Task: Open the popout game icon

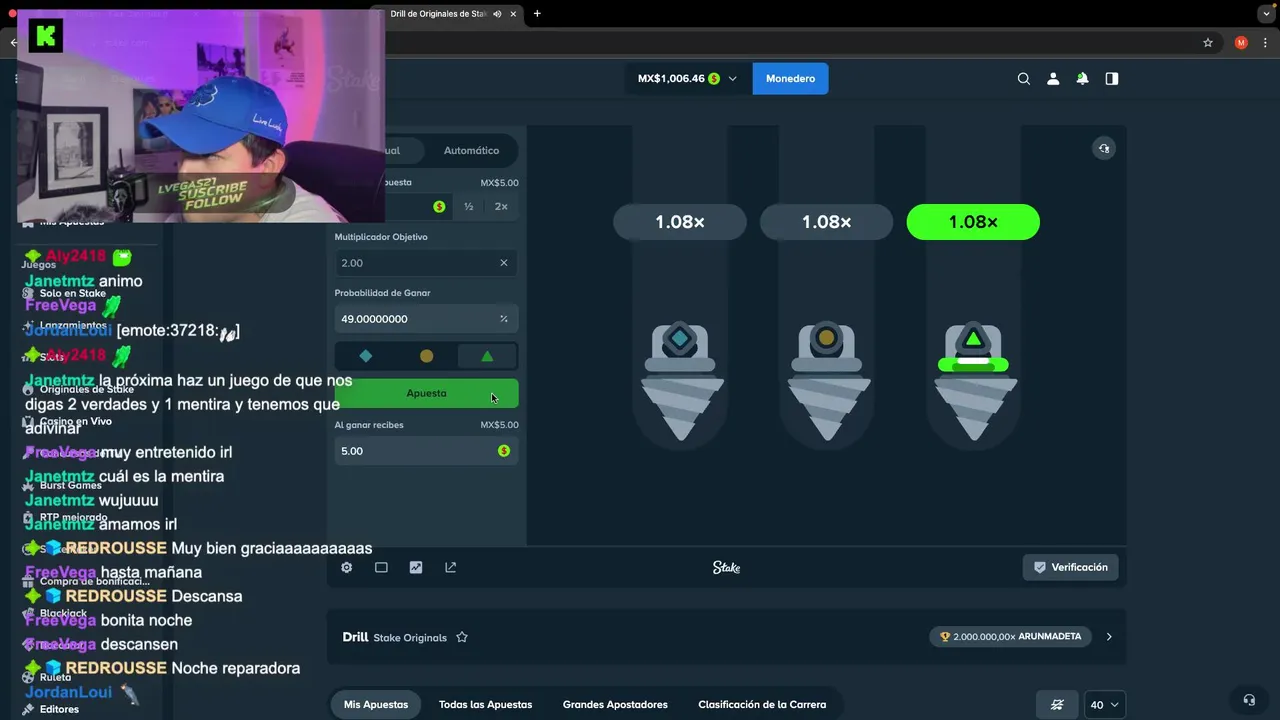Action: click(x=450, y=567)
